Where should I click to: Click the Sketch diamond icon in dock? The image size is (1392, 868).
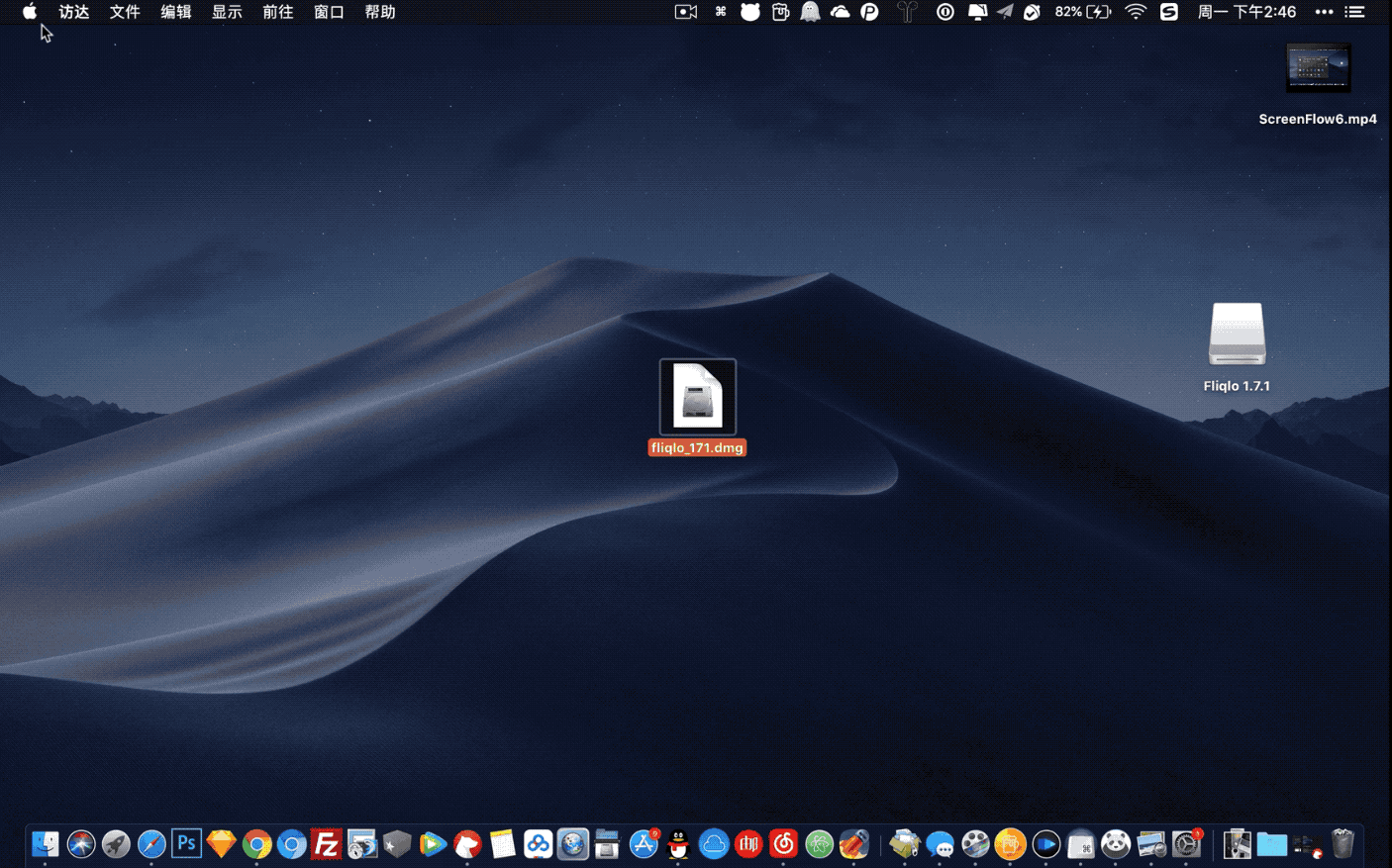[x=221, y=844]
